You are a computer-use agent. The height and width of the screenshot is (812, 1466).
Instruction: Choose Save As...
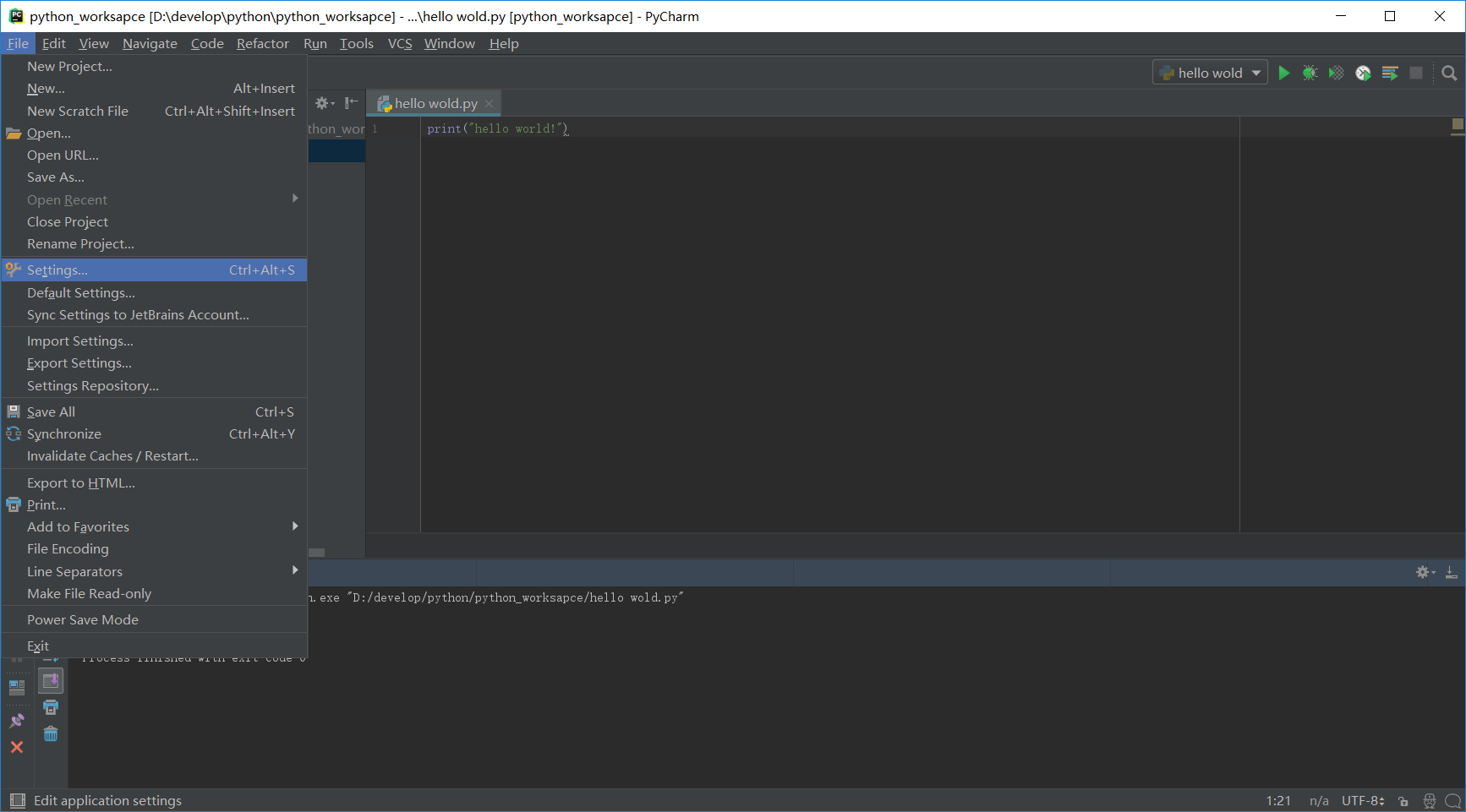(x=154, y=177)
